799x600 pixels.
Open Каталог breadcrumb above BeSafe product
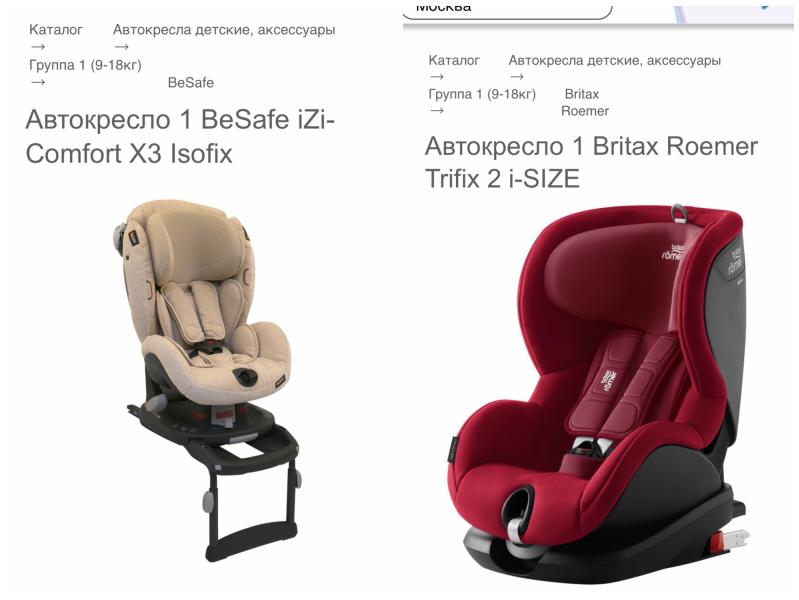point(56,30)
